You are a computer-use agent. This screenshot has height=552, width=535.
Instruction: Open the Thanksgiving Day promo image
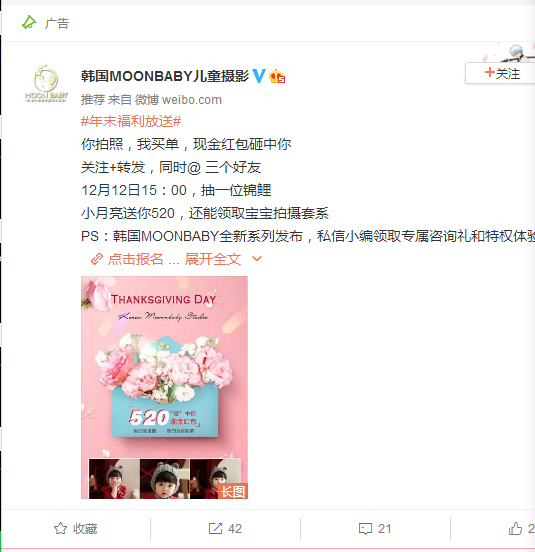[164, 387]
